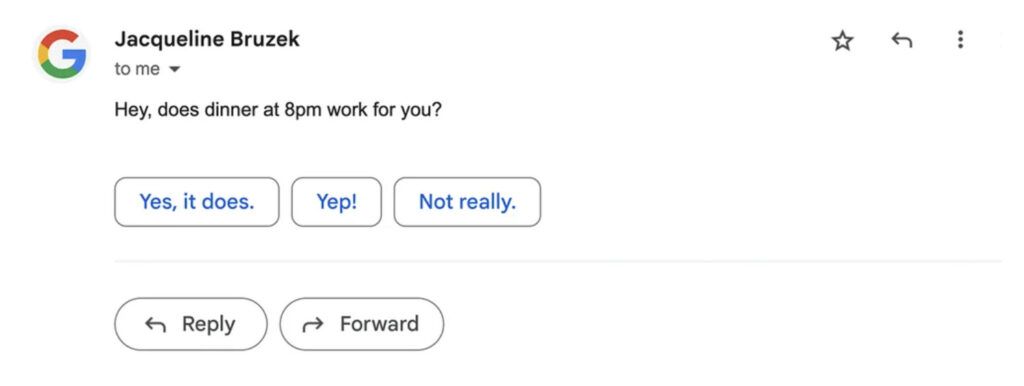The width and height of the screenshot is (1024, 386).
Task: Open the three-dot More options menu
Action: tap(960, 40)
